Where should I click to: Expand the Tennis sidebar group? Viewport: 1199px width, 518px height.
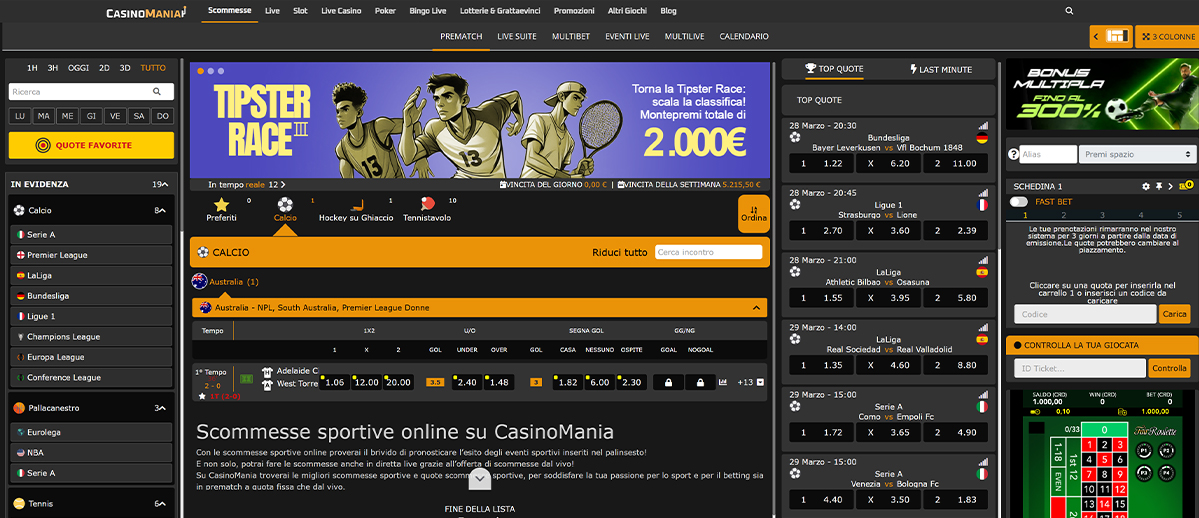pyautogui.click(x=163, y=503)
